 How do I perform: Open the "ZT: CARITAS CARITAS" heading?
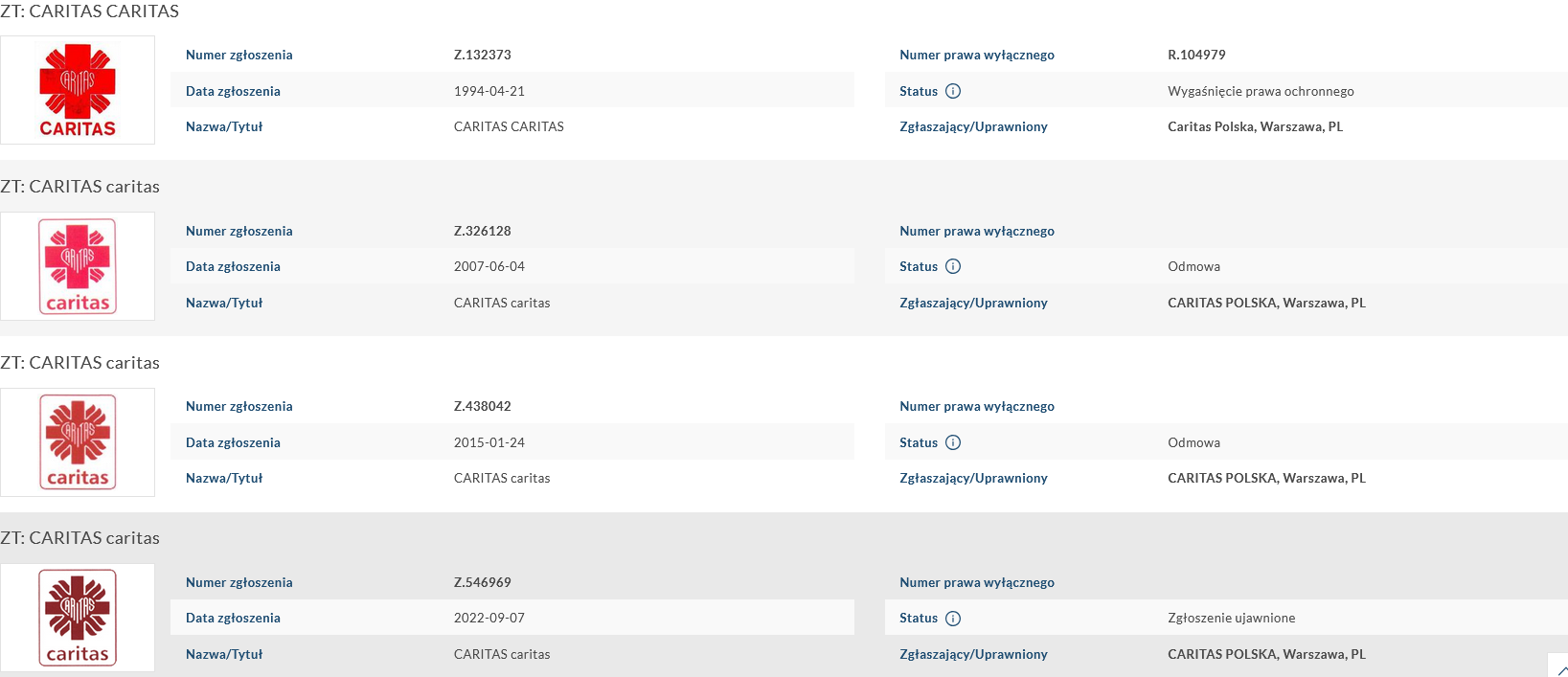90,11
